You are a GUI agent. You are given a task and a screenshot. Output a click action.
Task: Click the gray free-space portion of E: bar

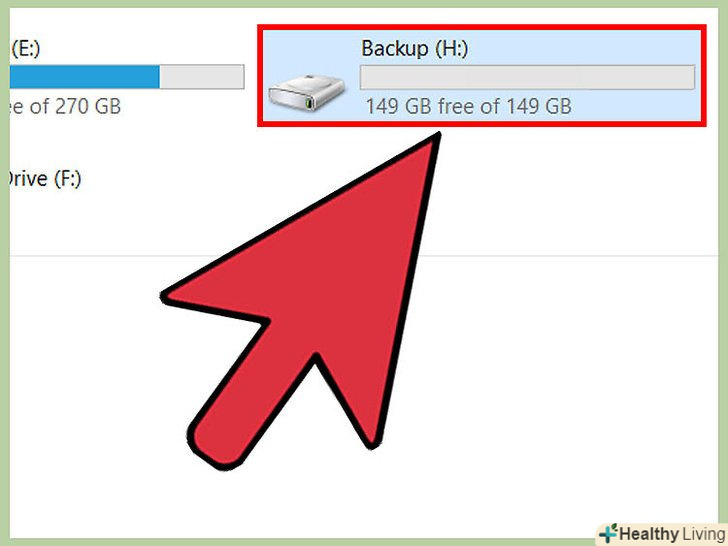202,77
